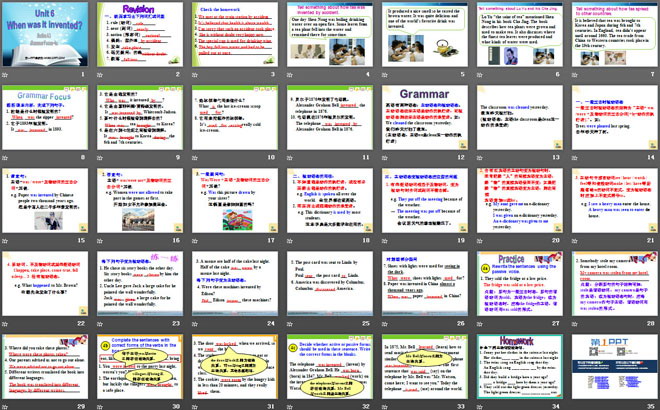The width and height of the screenshot is (660, 410).
Task: Select slide 4 with Shen Nong tea story
Action: [330, 35]
